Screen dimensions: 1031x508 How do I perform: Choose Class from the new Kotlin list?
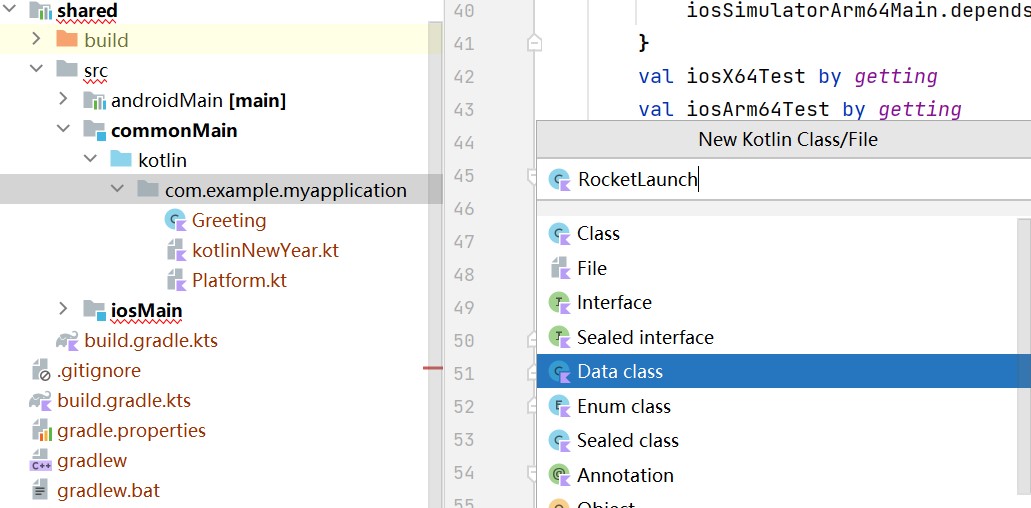point(779,233)
